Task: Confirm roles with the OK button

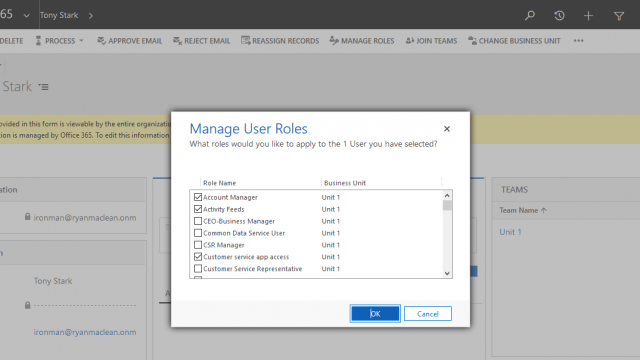Action: pos(375,313)
